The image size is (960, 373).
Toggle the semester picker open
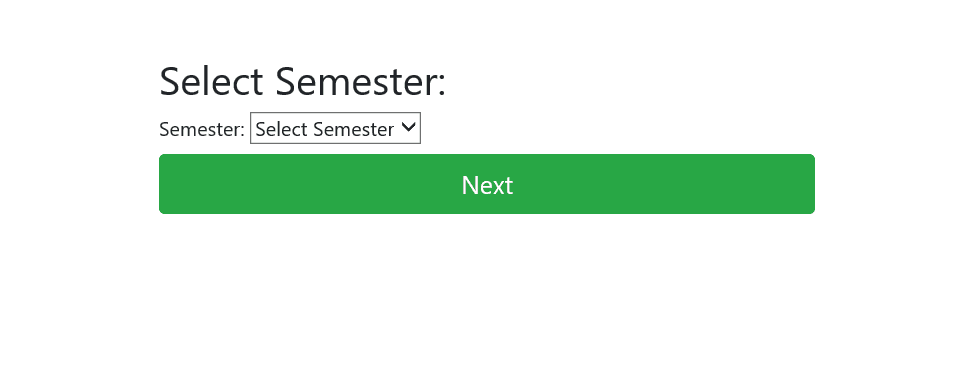(x=335, y=128)
